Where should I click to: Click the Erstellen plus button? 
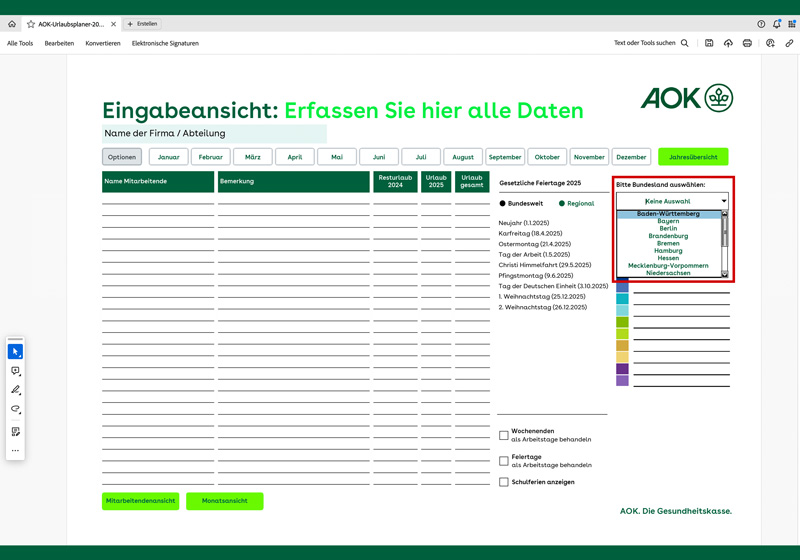[x=142, y=24]
